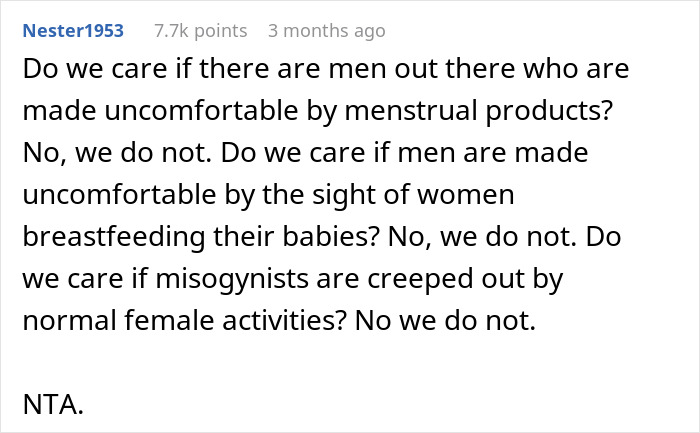Click the word 'points' beside the score
The image size is (700, 433).
(220, 31)
